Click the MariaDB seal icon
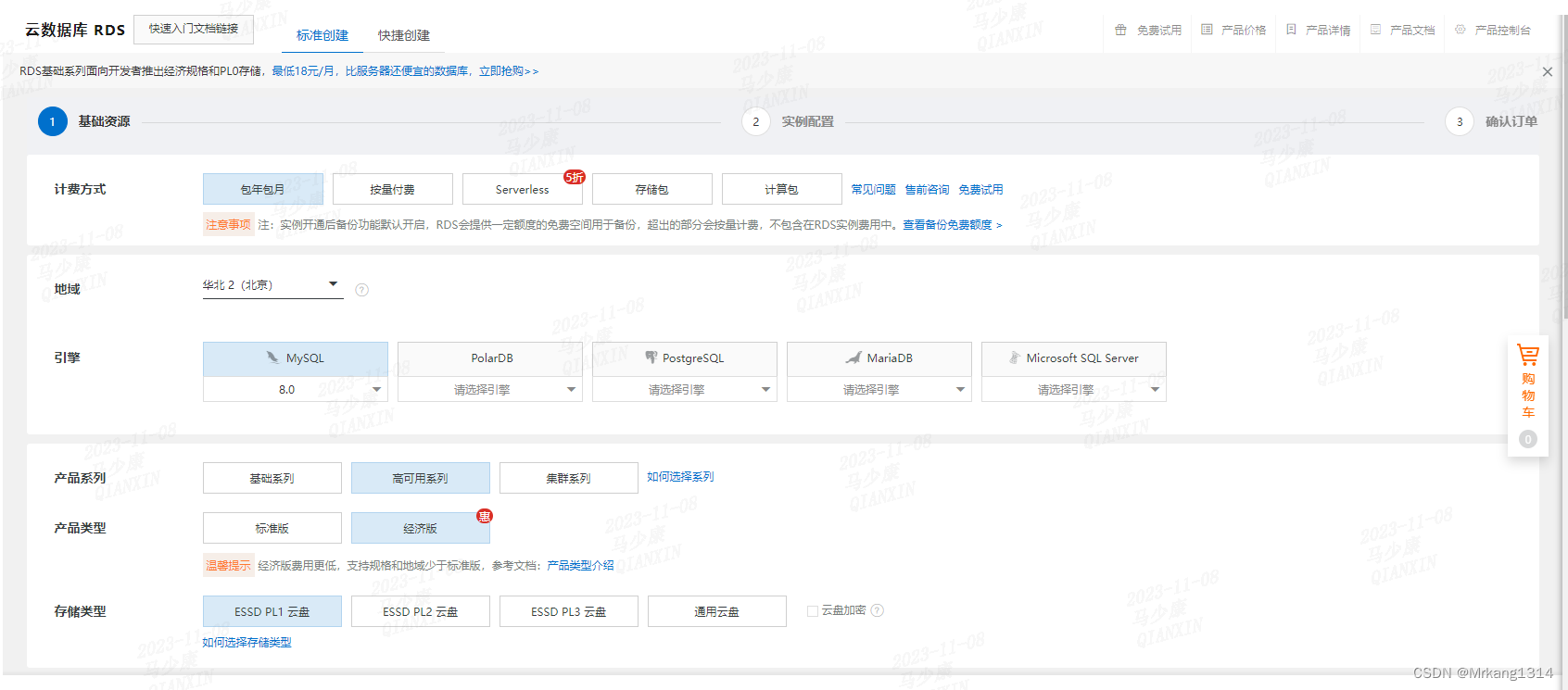Screen dimensions: 1568x690 coord(854,358)
